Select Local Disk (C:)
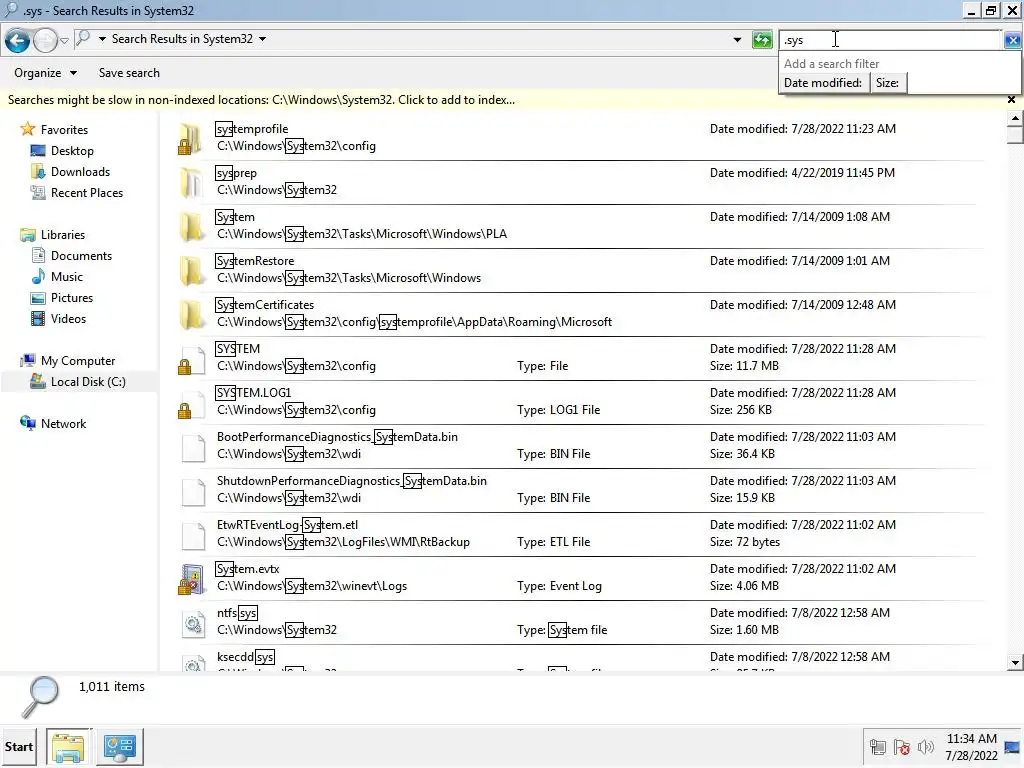Screen dimensions: 1024x768 (x=88, y=382)
